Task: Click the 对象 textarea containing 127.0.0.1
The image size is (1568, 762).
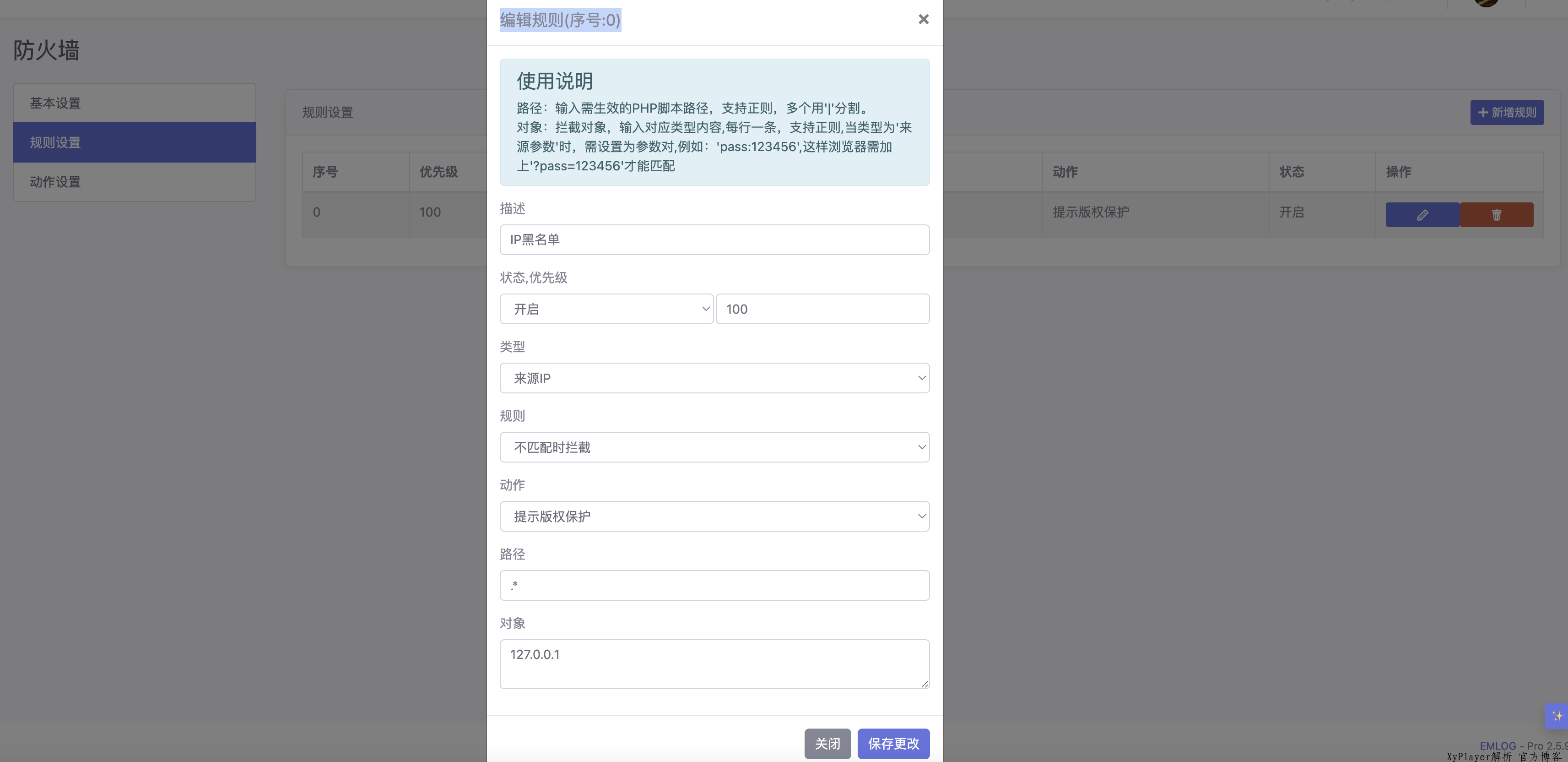Action: 714,664
